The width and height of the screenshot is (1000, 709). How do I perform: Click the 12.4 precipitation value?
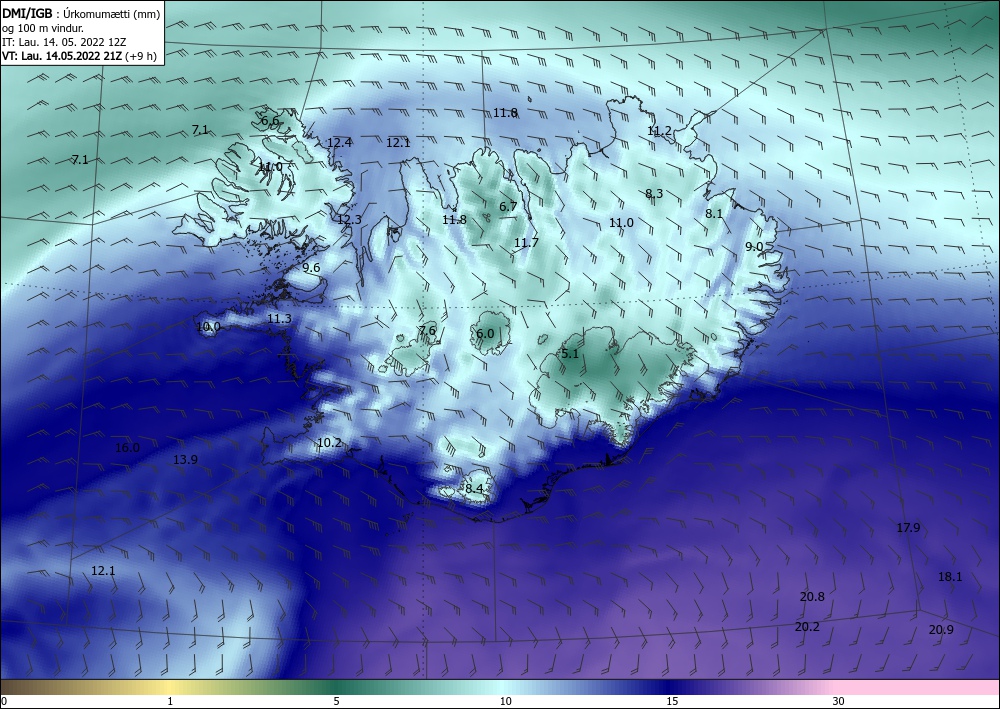pyautogui.click(x=339, y=142)
